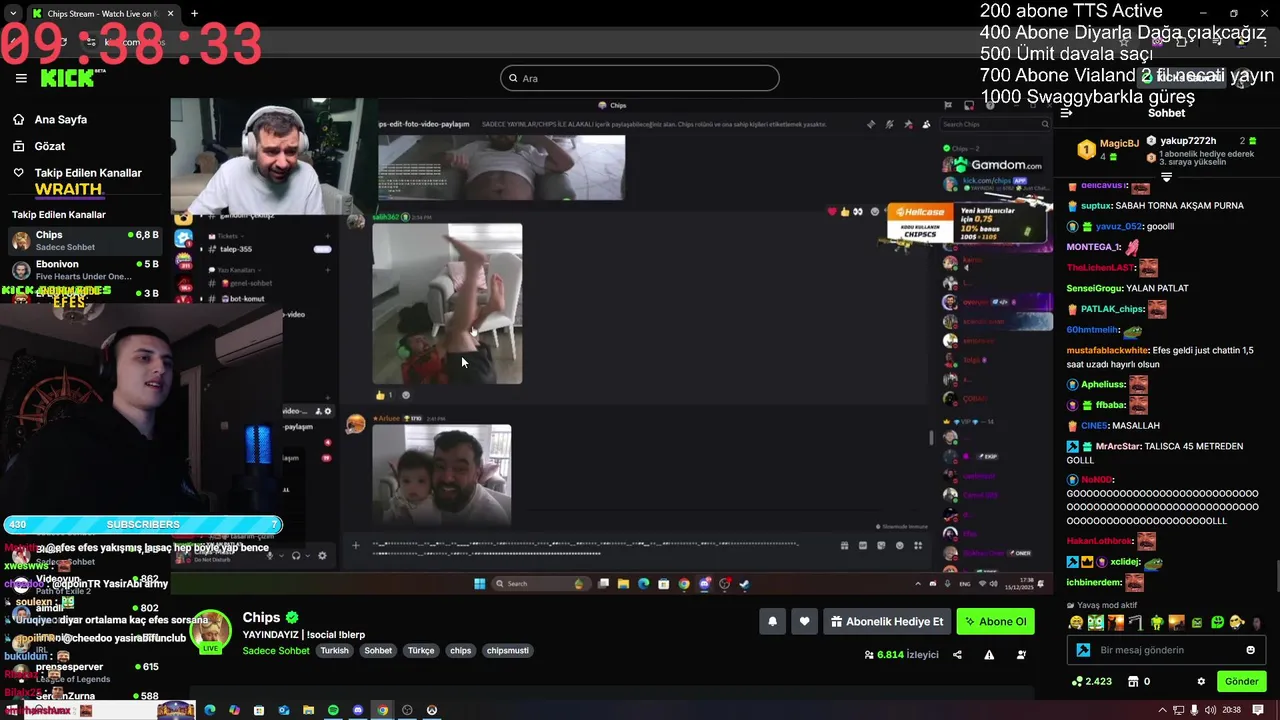Click the chat identity hammer badge icon

pyautogui.click(x=1083, y=650)
